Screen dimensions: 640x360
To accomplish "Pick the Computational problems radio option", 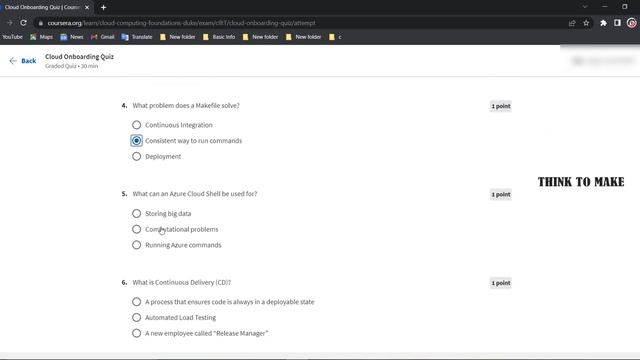I will pos(136,229).
